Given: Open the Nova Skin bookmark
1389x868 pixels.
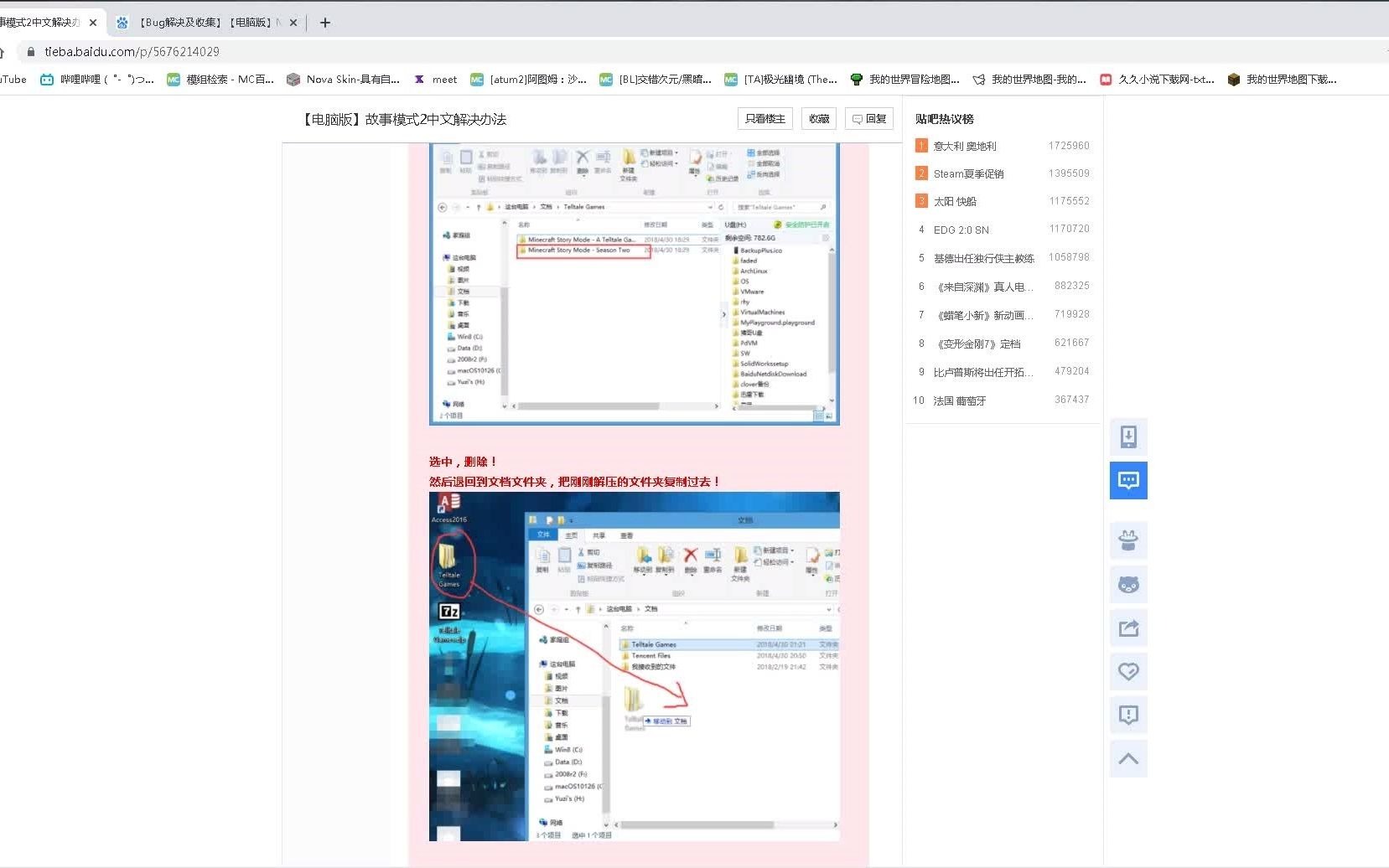Looking at the screenshot, I should pos(343,80).
